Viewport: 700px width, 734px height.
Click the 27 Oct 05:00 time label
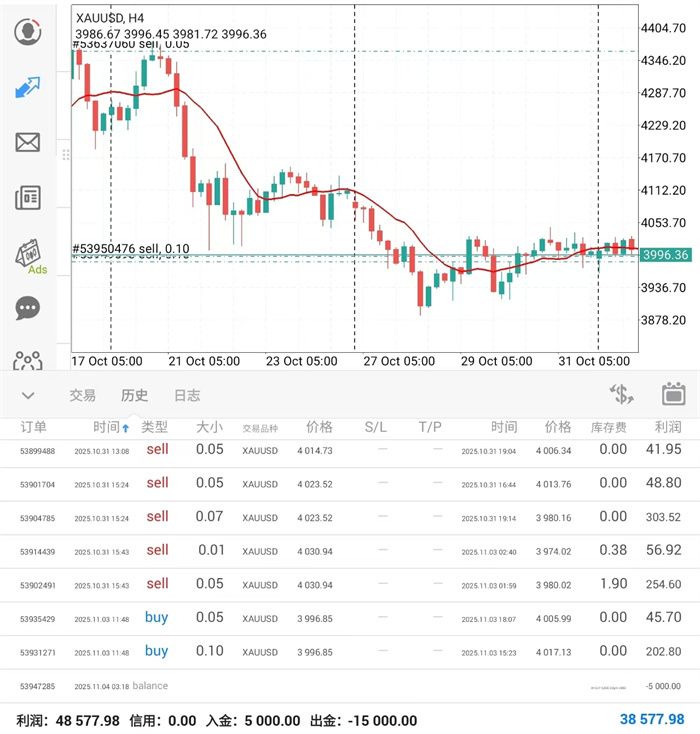point(399,361)
